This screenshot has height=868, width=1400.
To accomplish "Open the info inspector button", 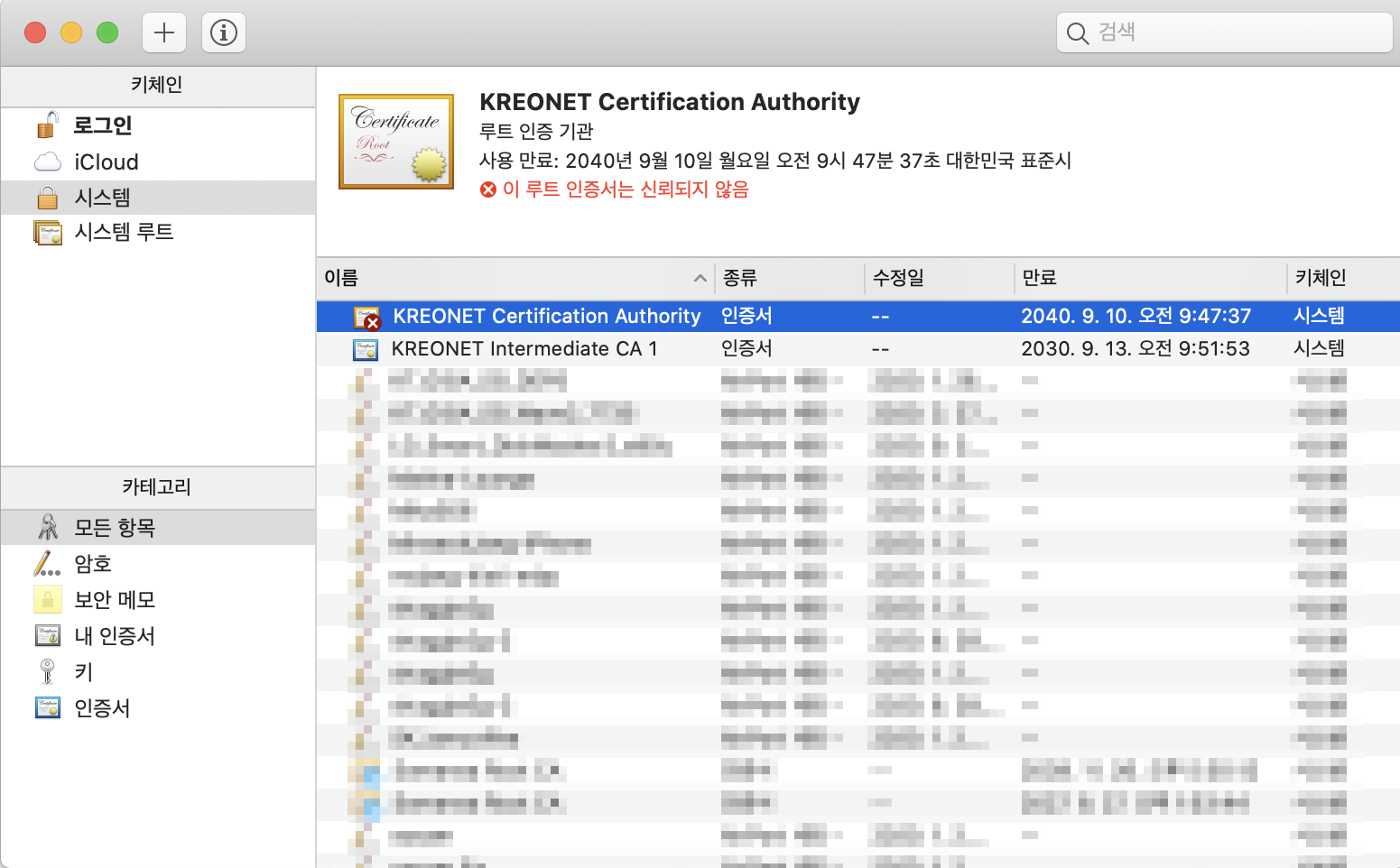I will click(223, 33).
